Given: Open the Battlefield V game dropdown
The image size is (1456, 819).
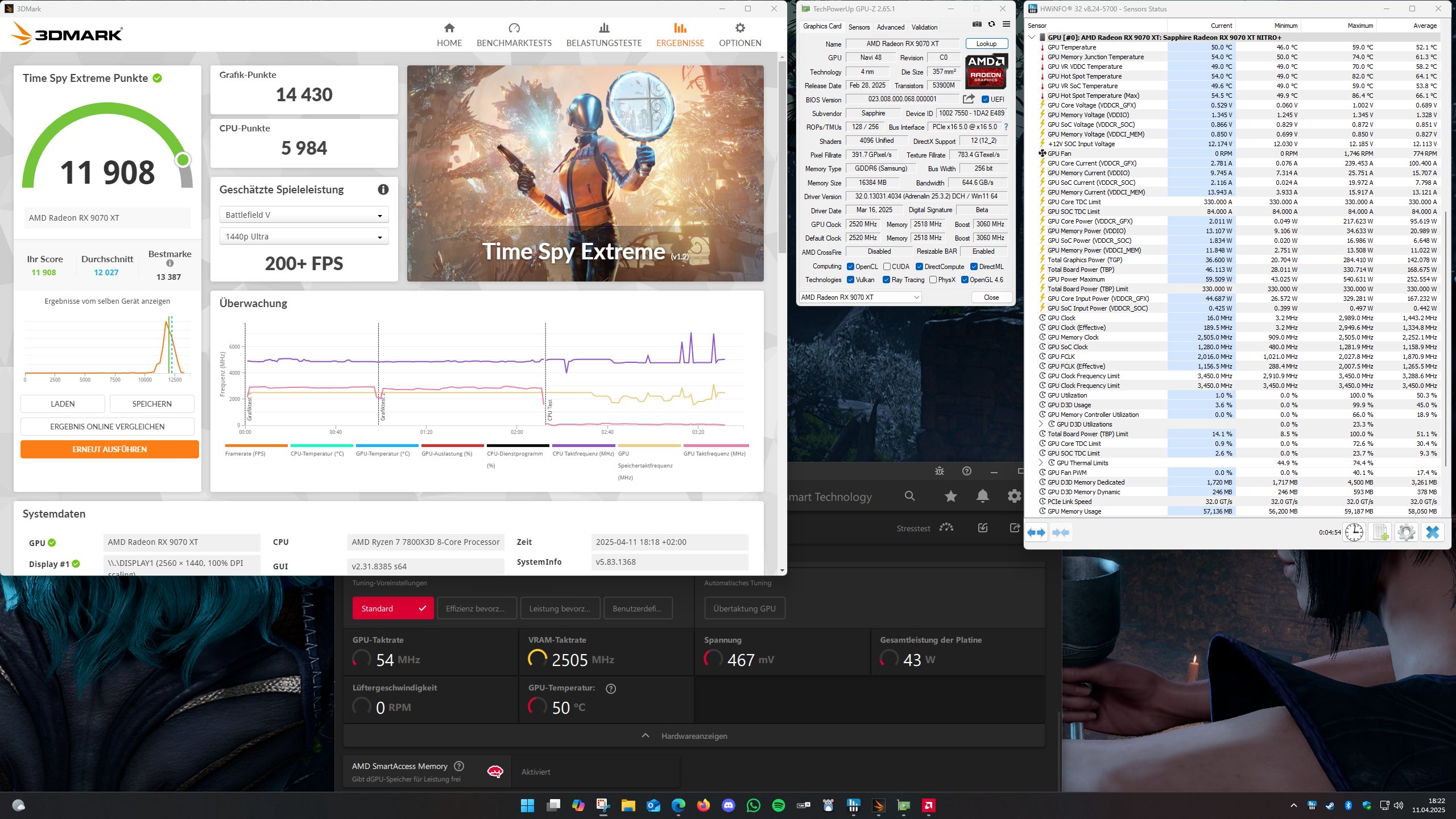Looking at the screenshot, I should pyautogui.click(x=304, y=215).
